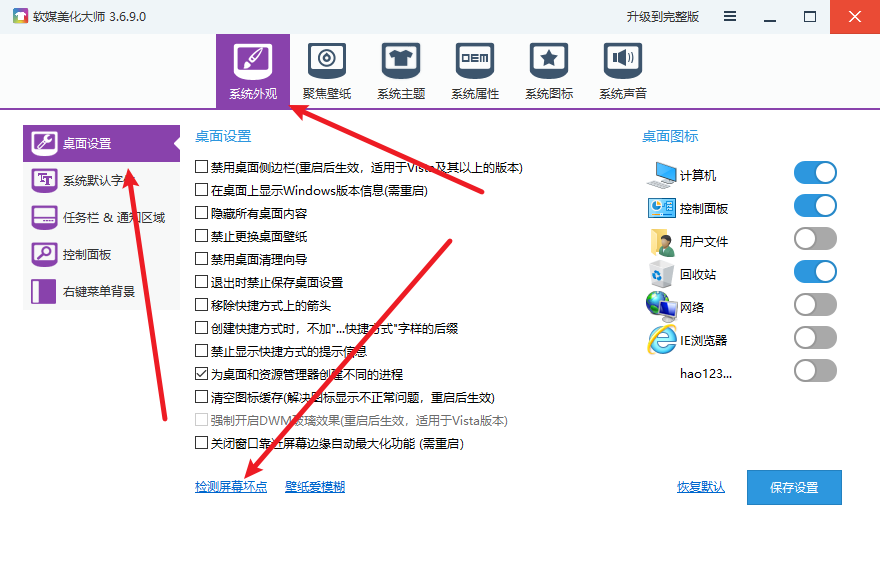Open the 系统图标 star icon
The width and height of the screenshot is (880, 587).
coord(549,61)
